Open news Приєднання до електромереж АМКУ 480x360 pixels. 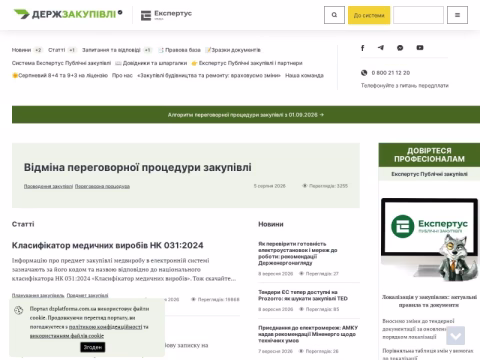308,334
